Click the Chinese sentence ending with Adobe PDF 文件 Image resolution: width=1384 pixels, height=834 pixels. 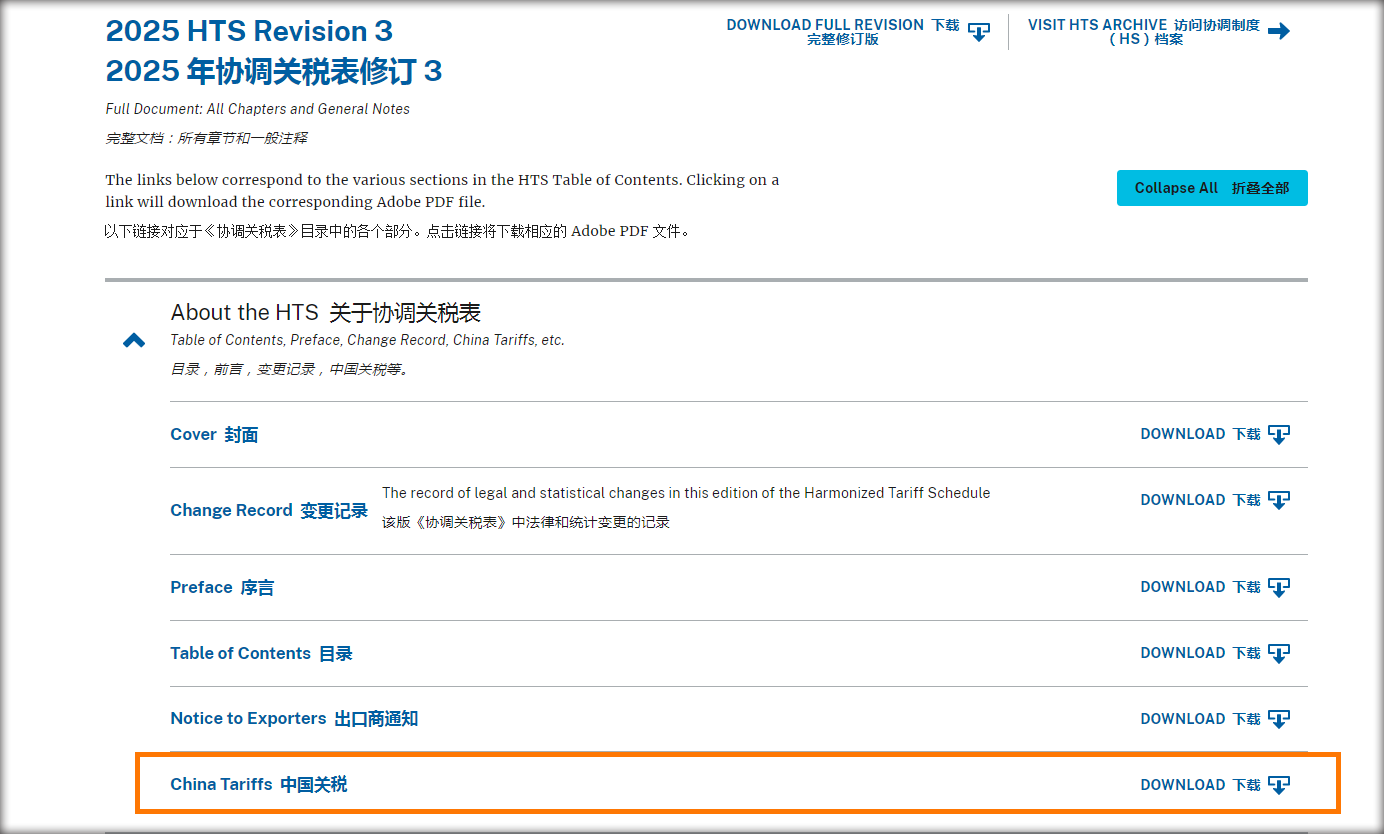tap(398, 231)
